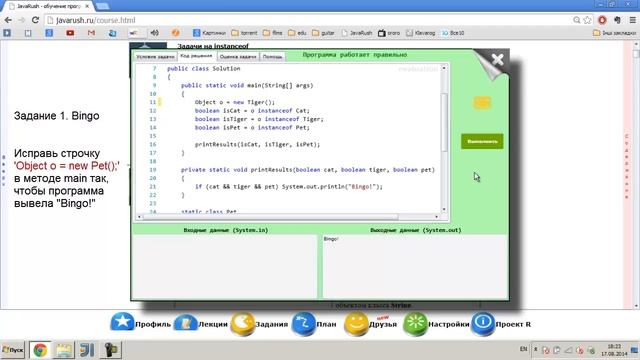This screenshot has width=640, height=360.
Task: Open a new browser tab
Action: pyautogui.click(x=102, y=6)
